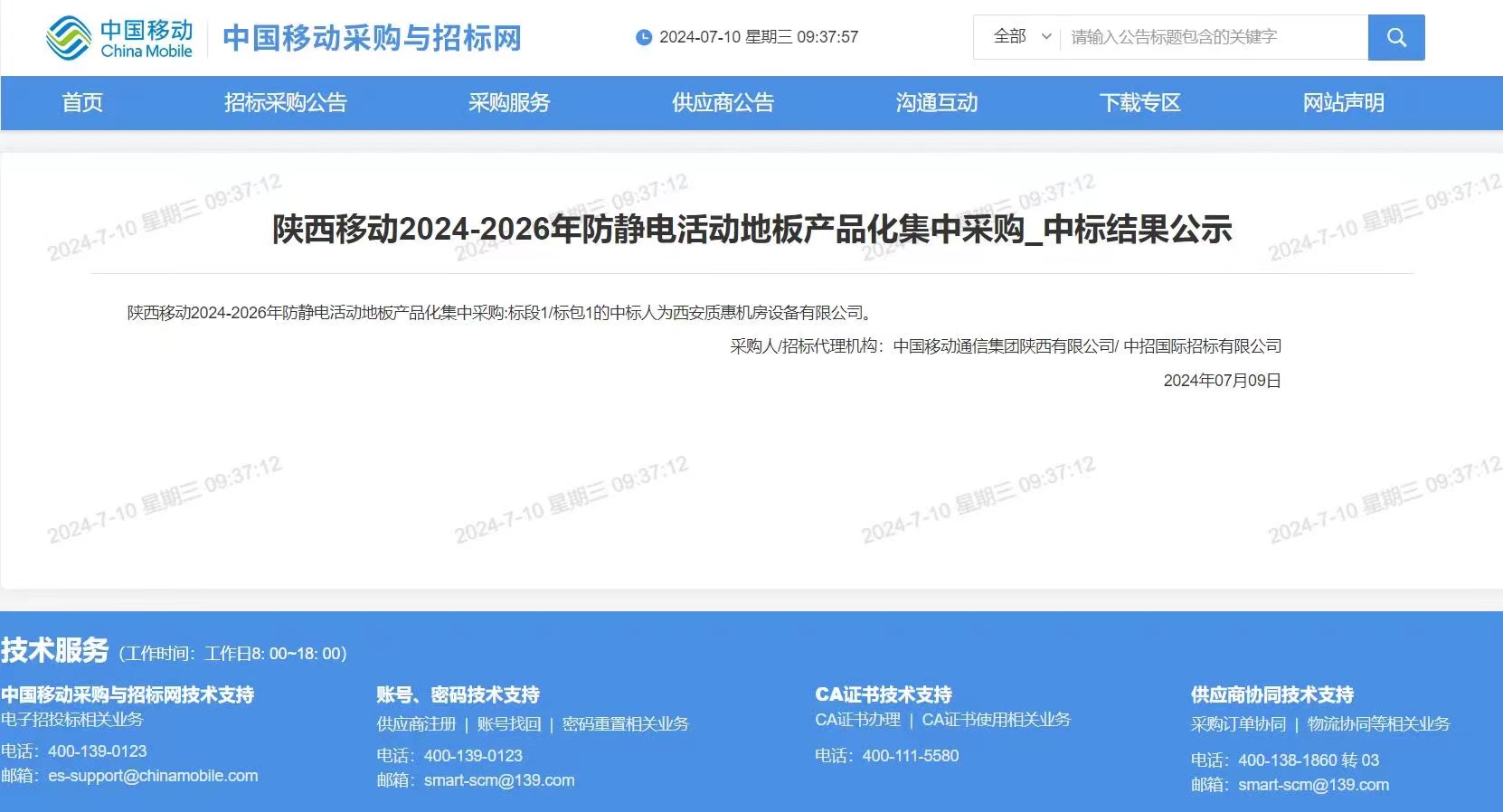The width and height of the screenshot is (1503, 812).
Task: Click the 供应商协同技术支持 heading
Action: 1271,694
